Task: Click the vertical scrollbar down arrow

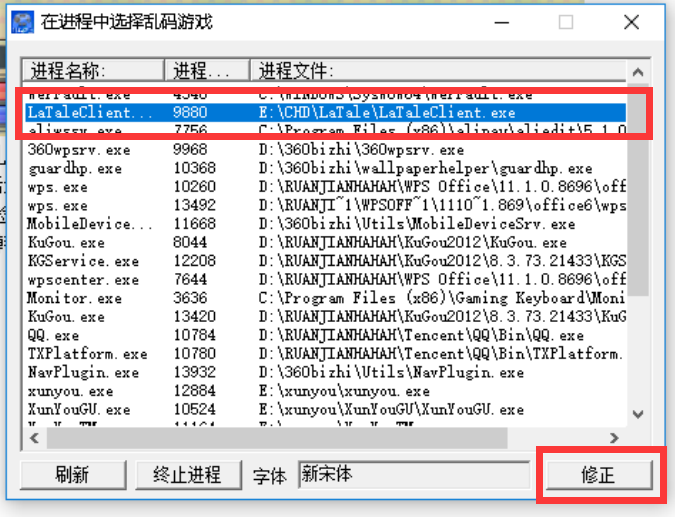Action: click(x=638, y=415)
